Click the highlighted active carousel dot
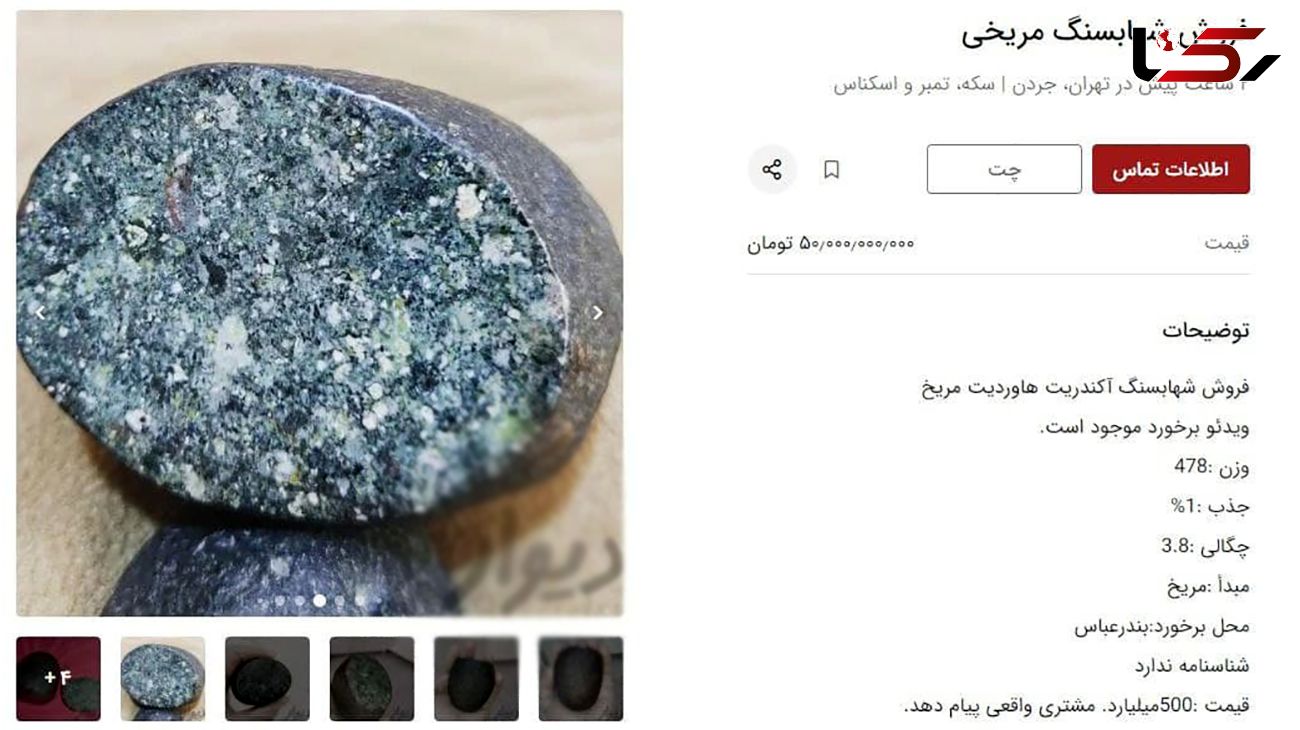The image size is (1300, 730). click(x=319, y=601)
